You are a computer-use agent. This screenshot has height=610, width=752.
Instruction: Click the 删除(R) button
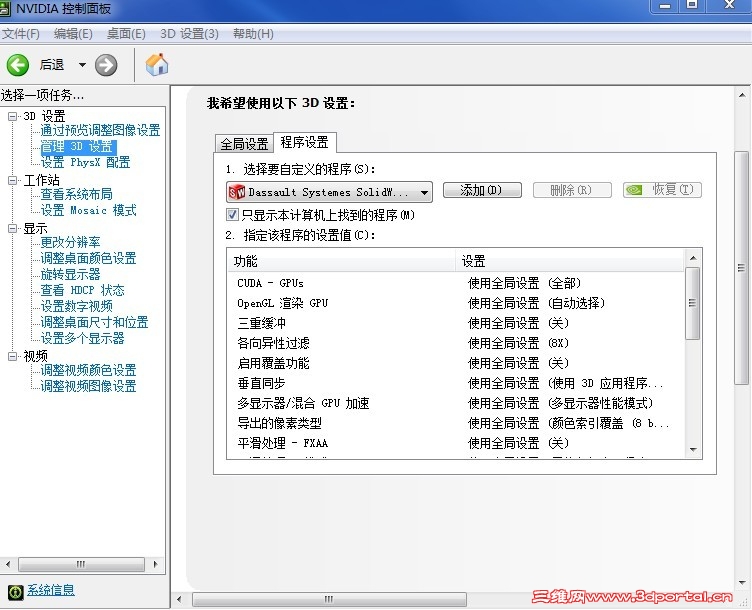572,190
